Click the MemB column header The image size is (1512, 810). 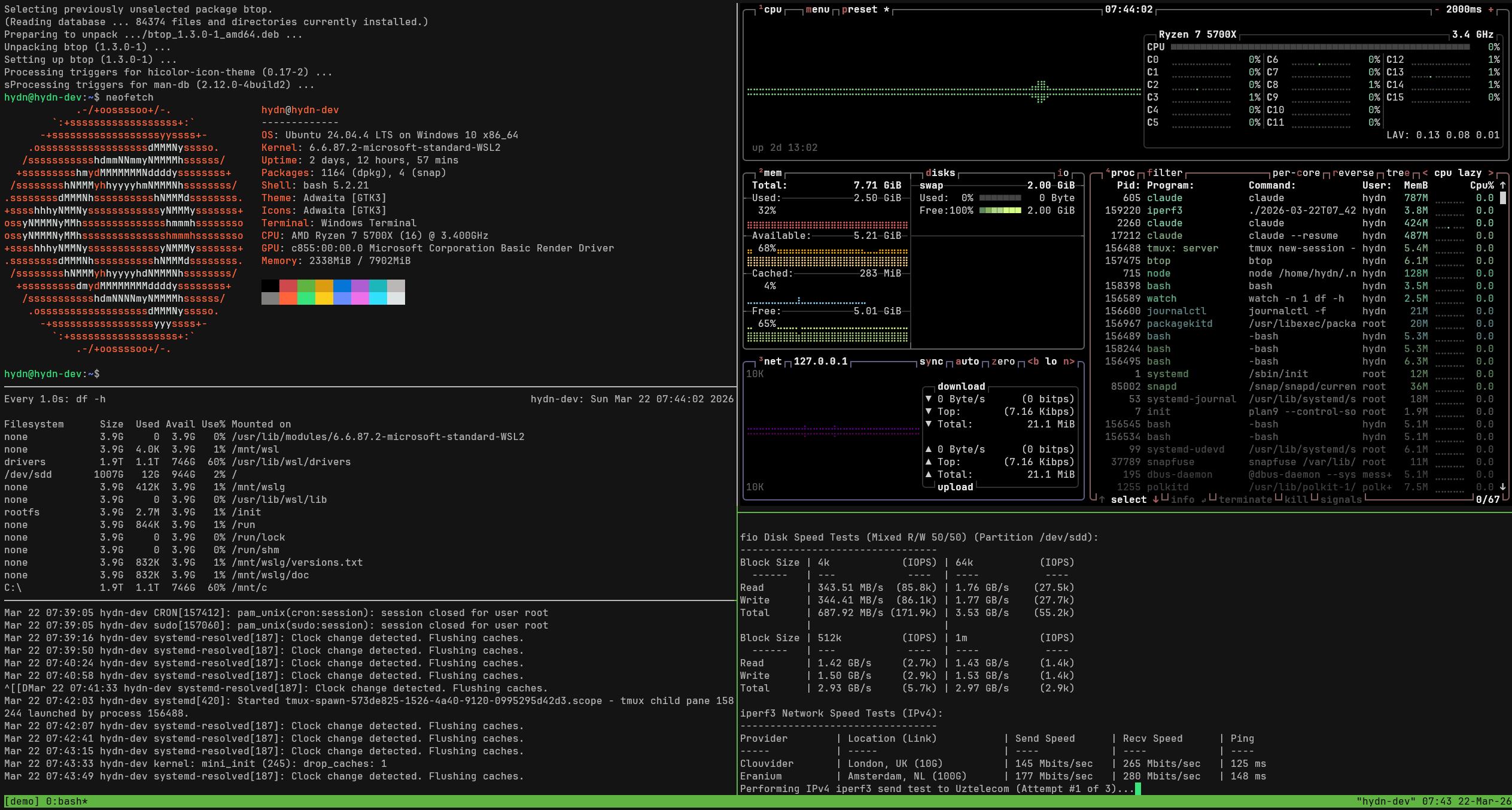click(x=1416, y=186)
